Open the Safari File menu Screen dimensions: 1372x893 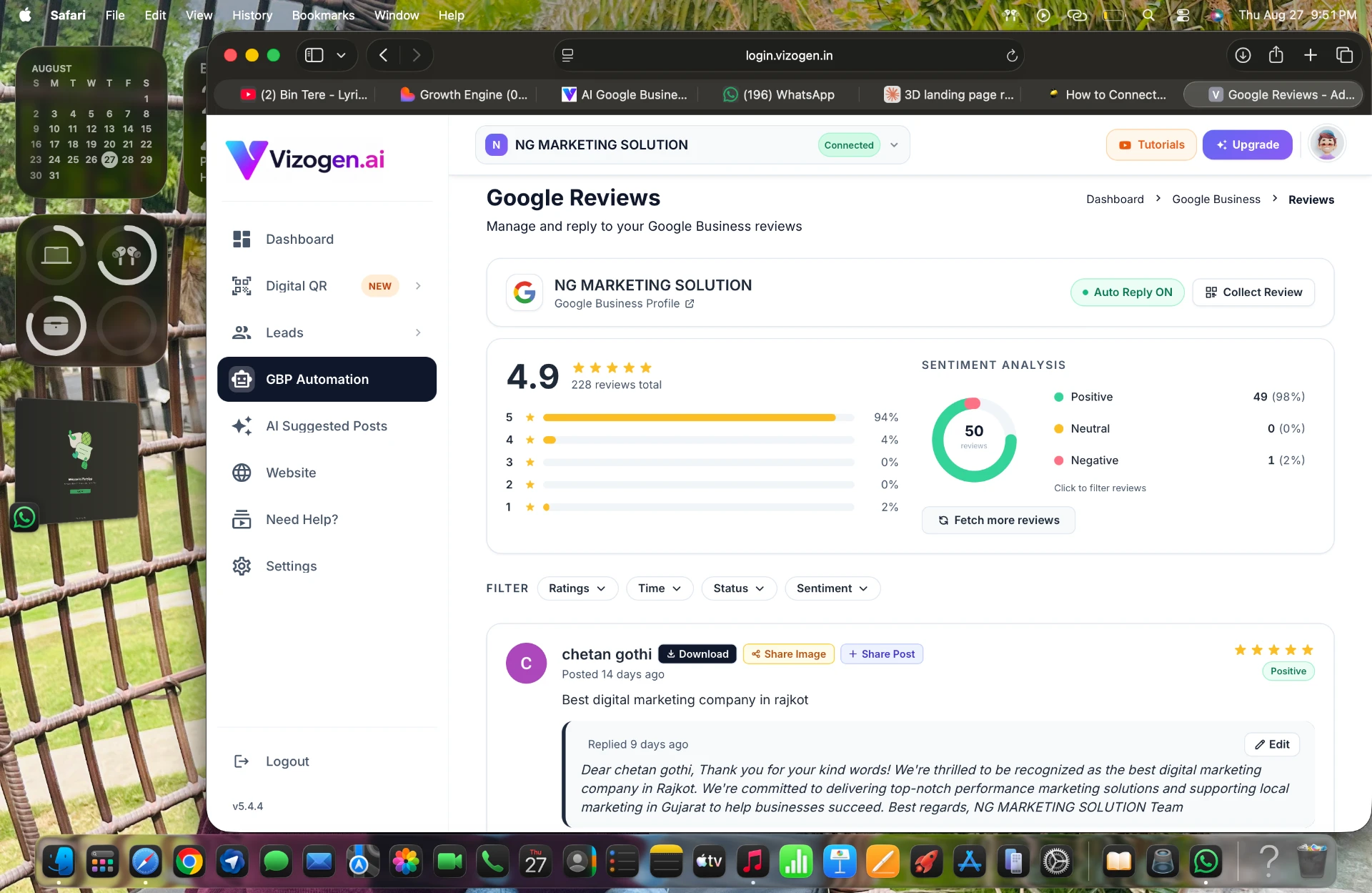pos(114,15)
